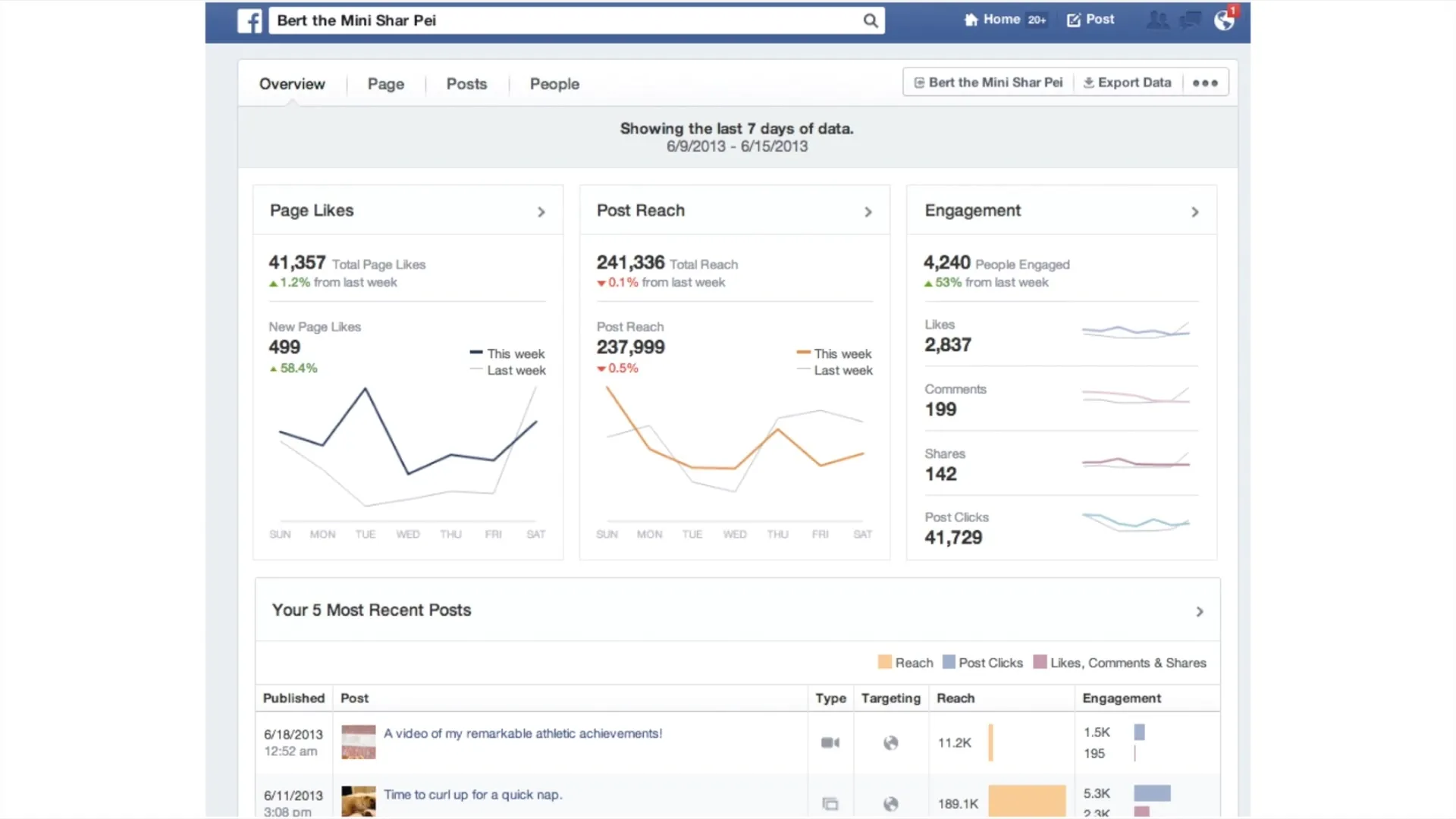The image size is (1456, 819).
Task: Select the People tab
Action: pyautogui.click(x=554, y=83)
